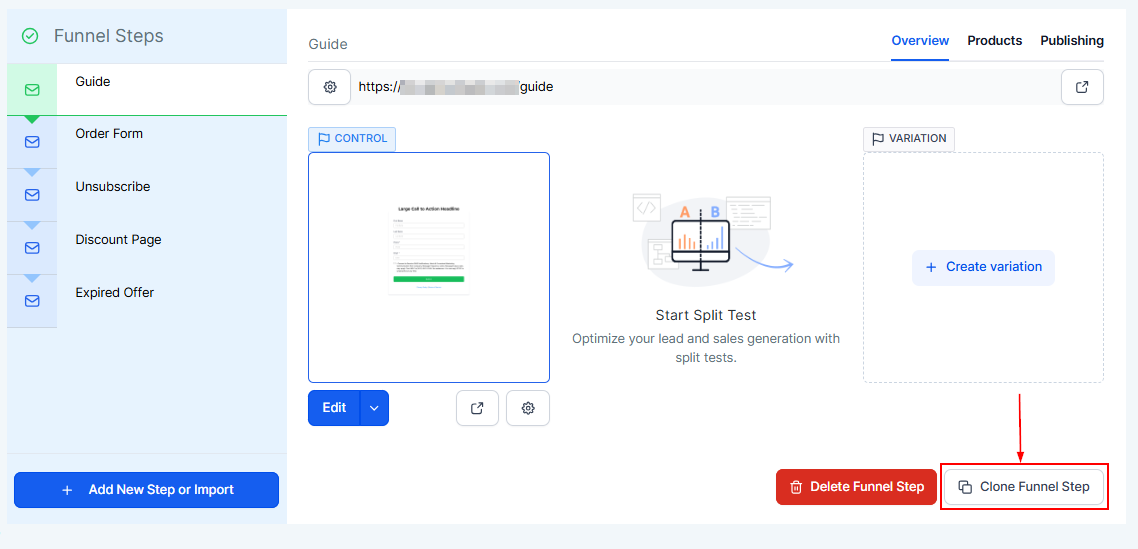
Task: Select the Order Form funnel step
Action: point(147,142)
